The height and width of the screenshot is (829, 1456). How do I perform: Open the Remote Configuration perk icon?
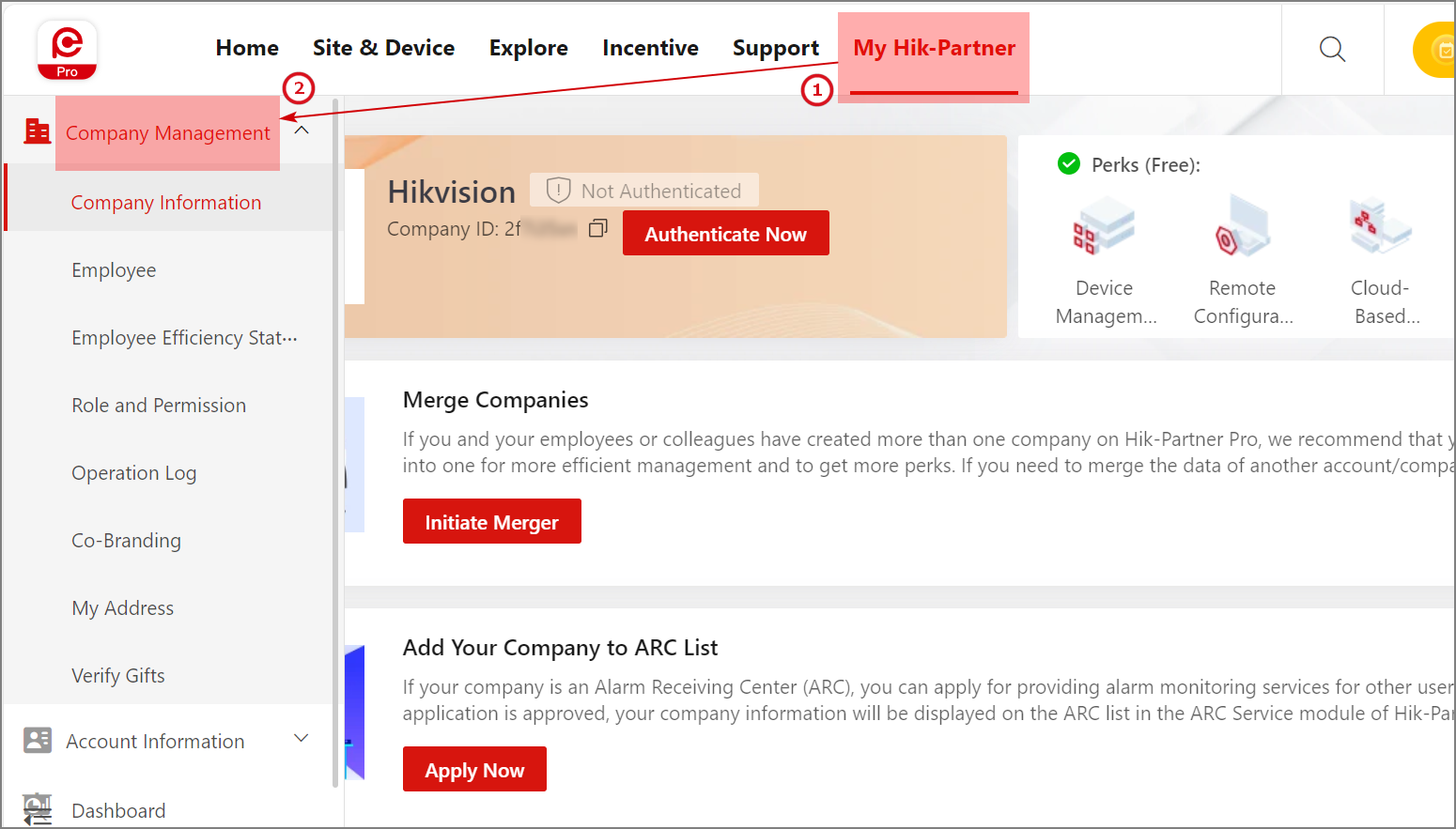click(1243, 226)
